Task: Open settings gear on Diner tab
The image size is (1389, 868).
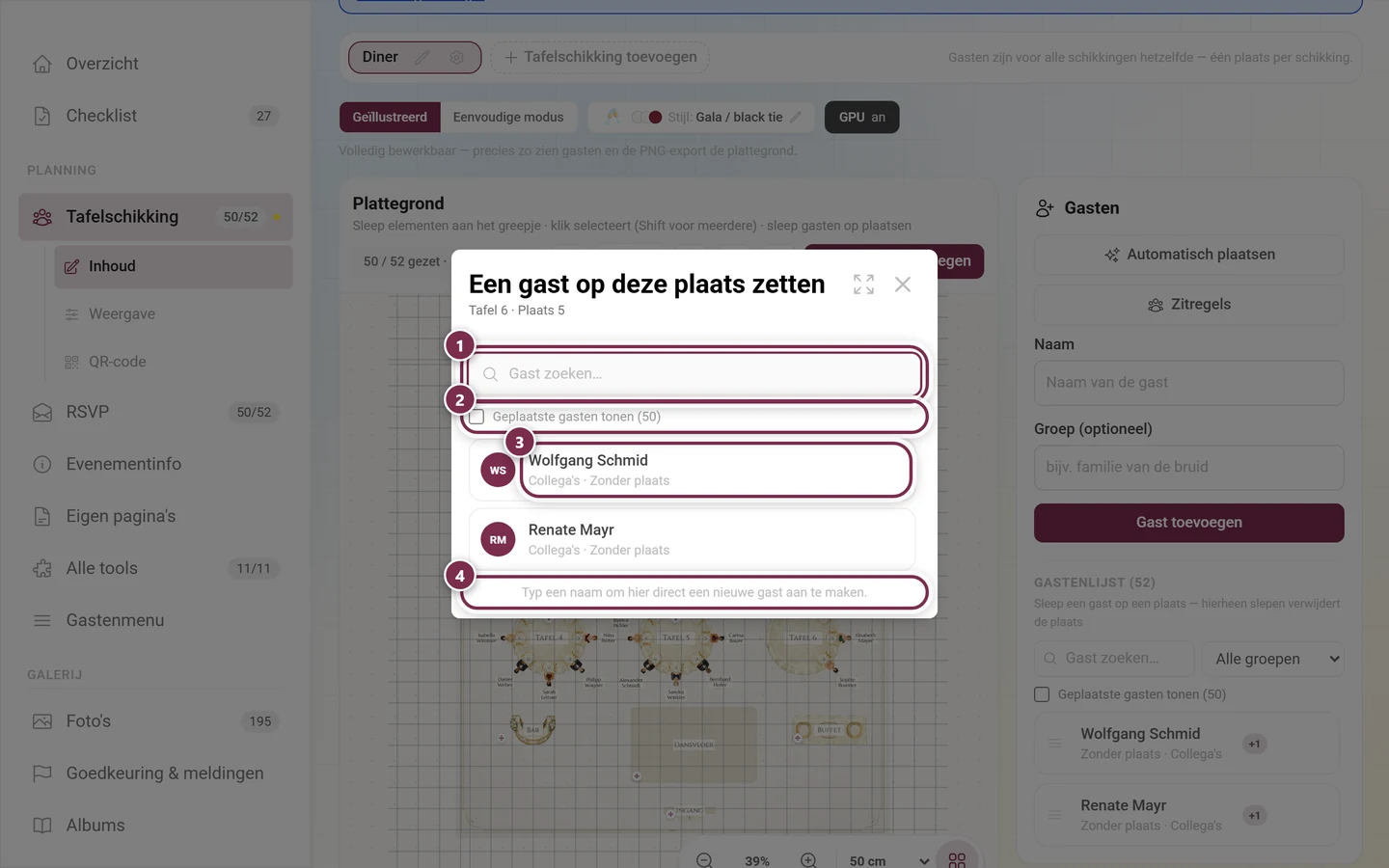Action: 456,58
